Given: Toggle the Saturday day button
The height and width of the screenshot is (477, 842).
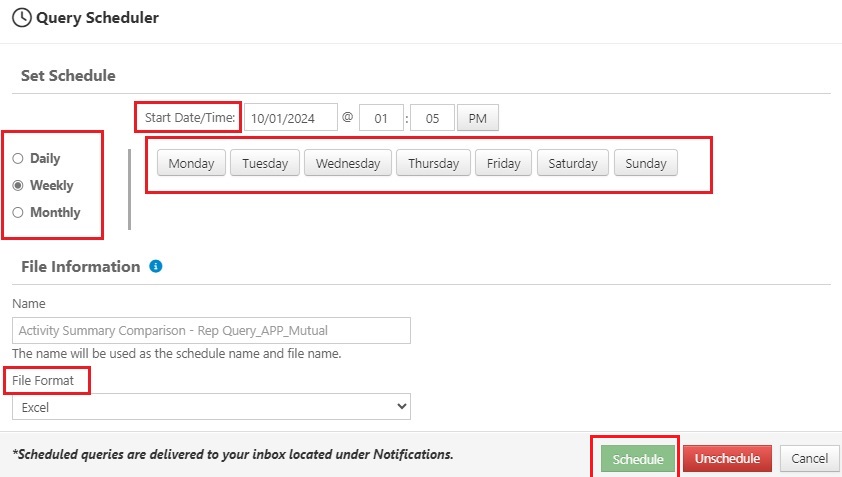Looking at the screenshot, I should coord(572,163).
